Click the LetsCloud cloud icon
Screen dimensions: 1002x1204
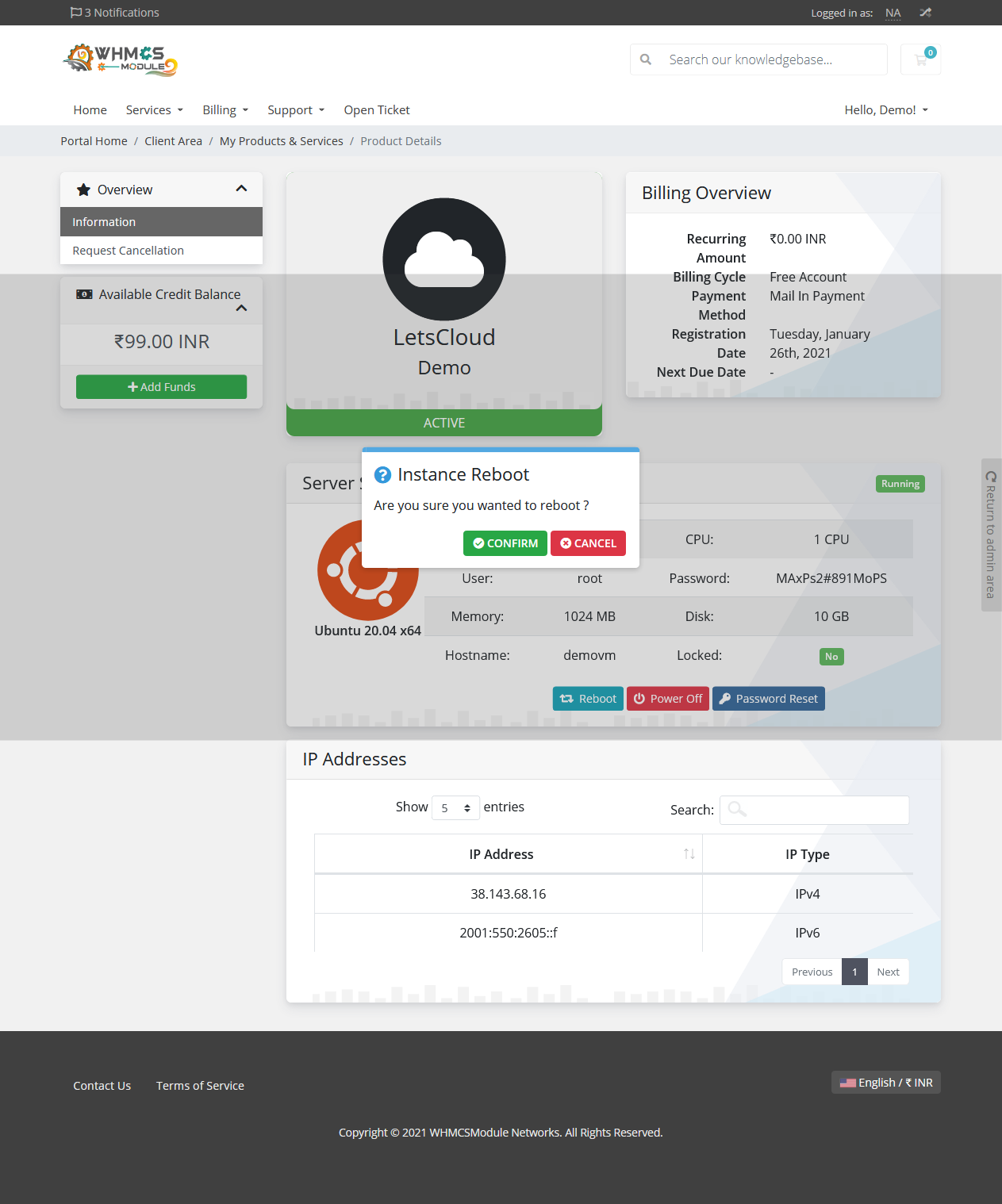coord(444,259)
